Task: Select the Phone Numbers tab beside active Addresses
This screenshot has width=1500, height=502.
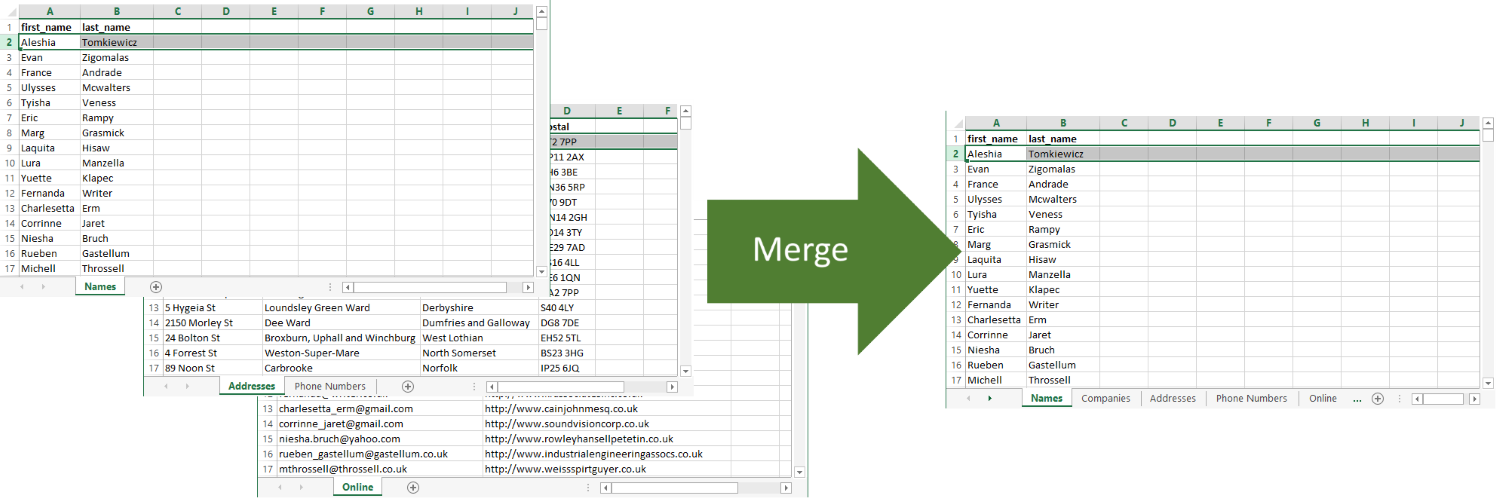Action: 329,386
